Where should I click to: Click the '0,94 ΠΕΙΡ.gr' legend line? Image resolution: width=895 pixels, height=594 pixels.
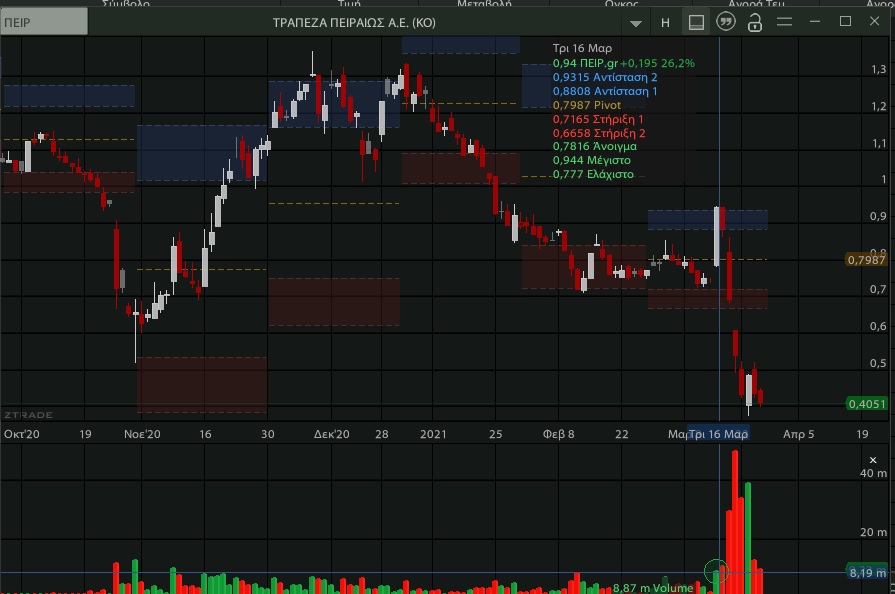click(x=623, y=63)
